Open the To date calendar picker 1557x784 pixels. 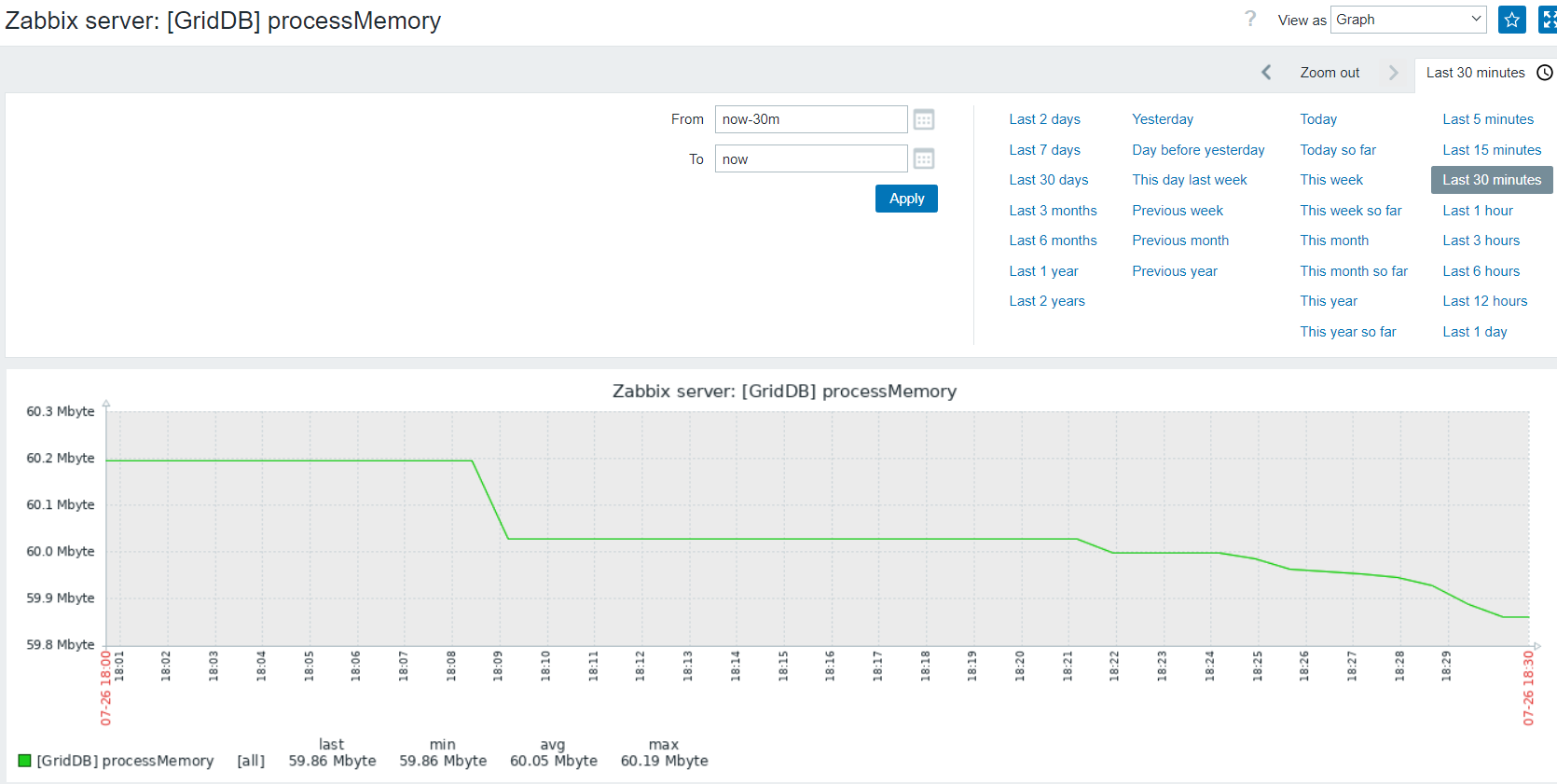923,159
